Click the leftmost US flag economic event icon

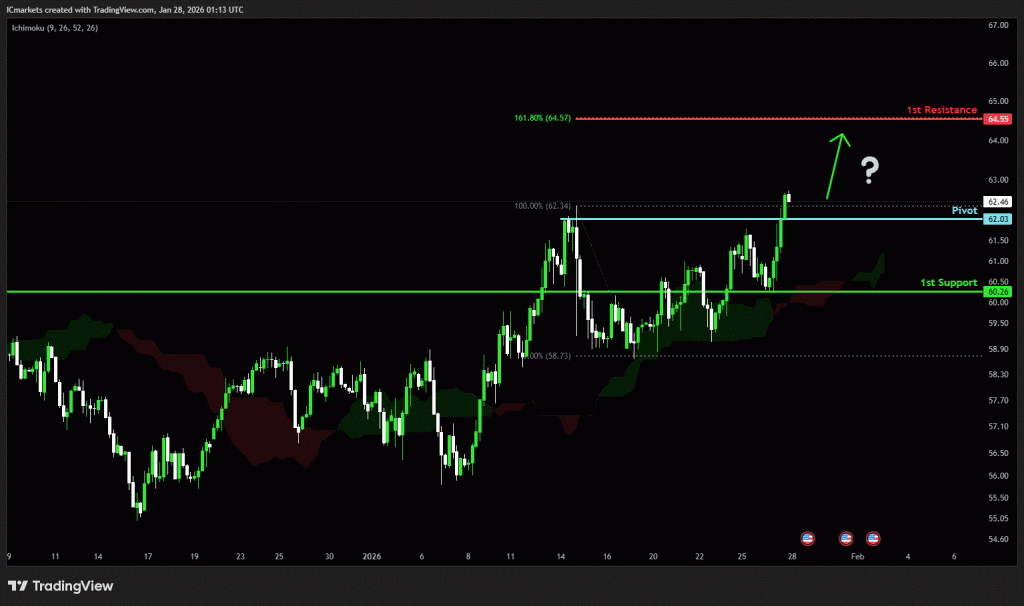[808, 537]
